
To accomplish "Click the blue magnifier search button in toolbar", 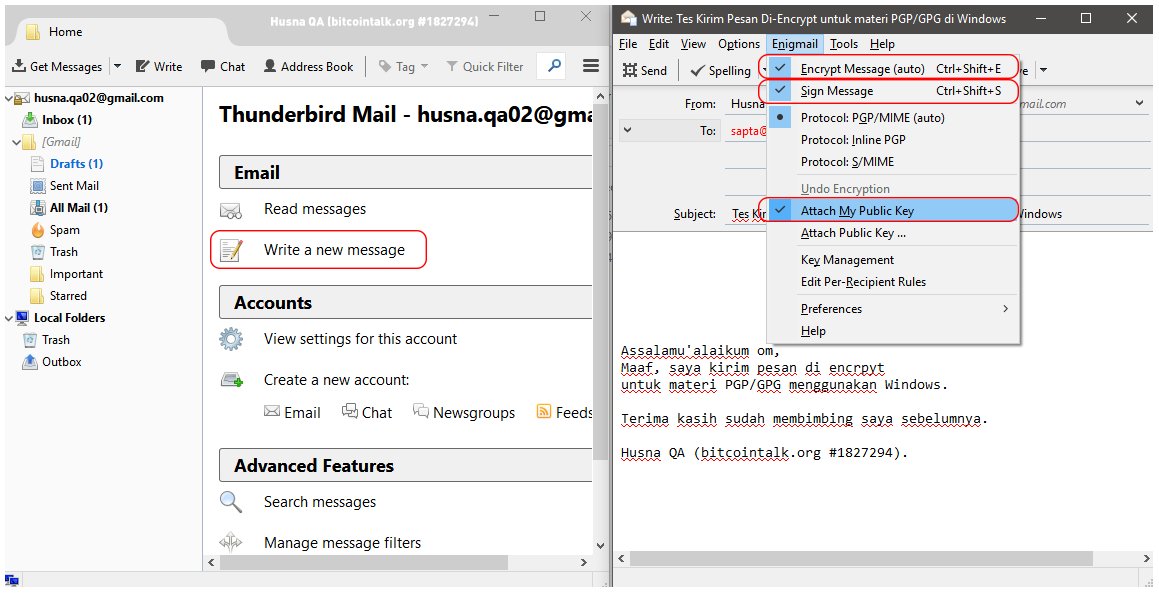I will coord(554,66).
